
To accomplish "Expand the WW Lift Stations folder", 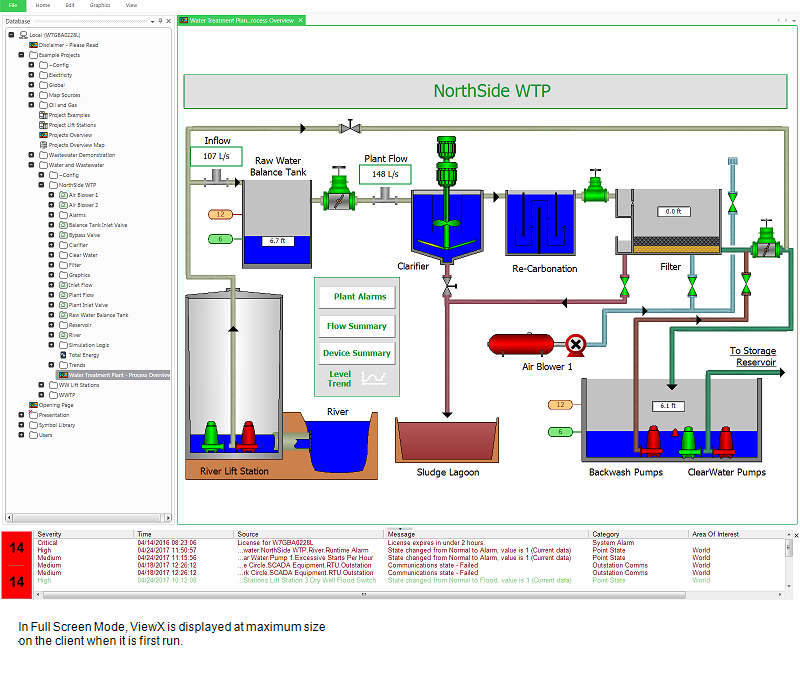I will tap(41, 385).
